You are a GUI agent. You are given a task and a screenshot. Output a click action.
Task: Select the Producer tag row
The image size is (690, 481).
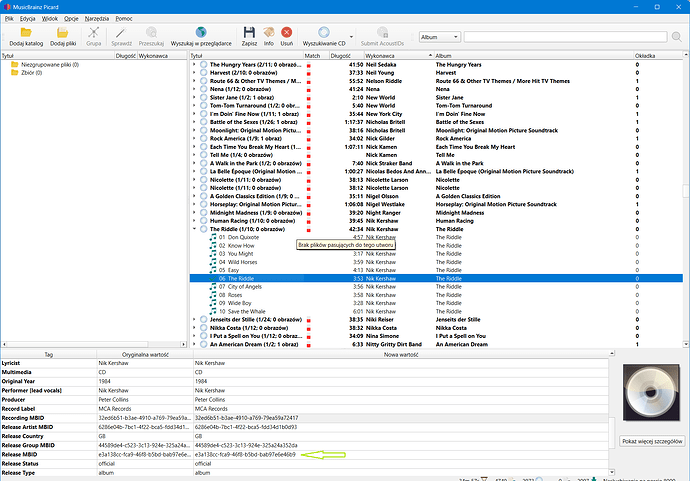[305, 400]
